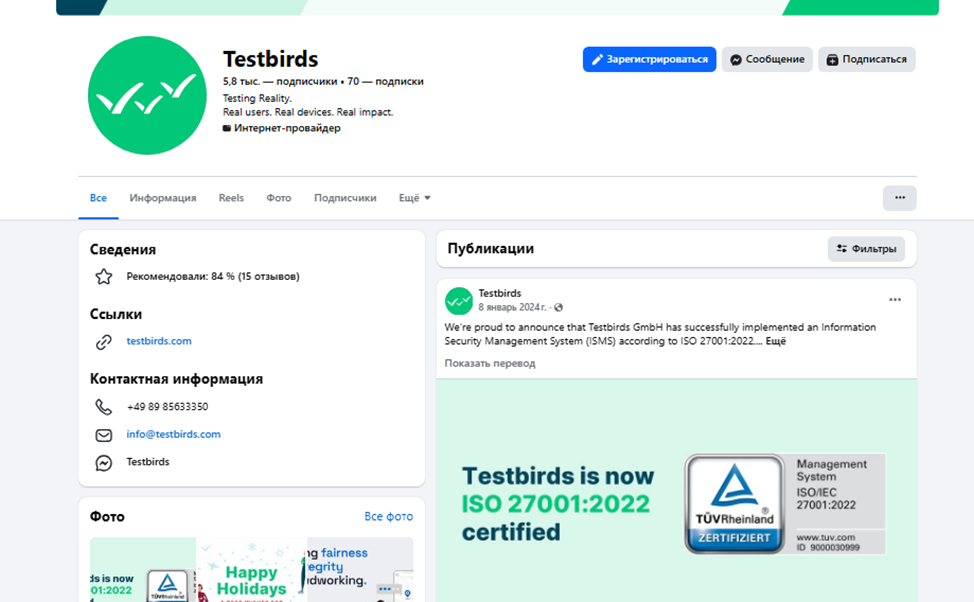Screen dimensions: 974x602
Task: Open the Фильтры button in Публикации
Action: point(866,249)
